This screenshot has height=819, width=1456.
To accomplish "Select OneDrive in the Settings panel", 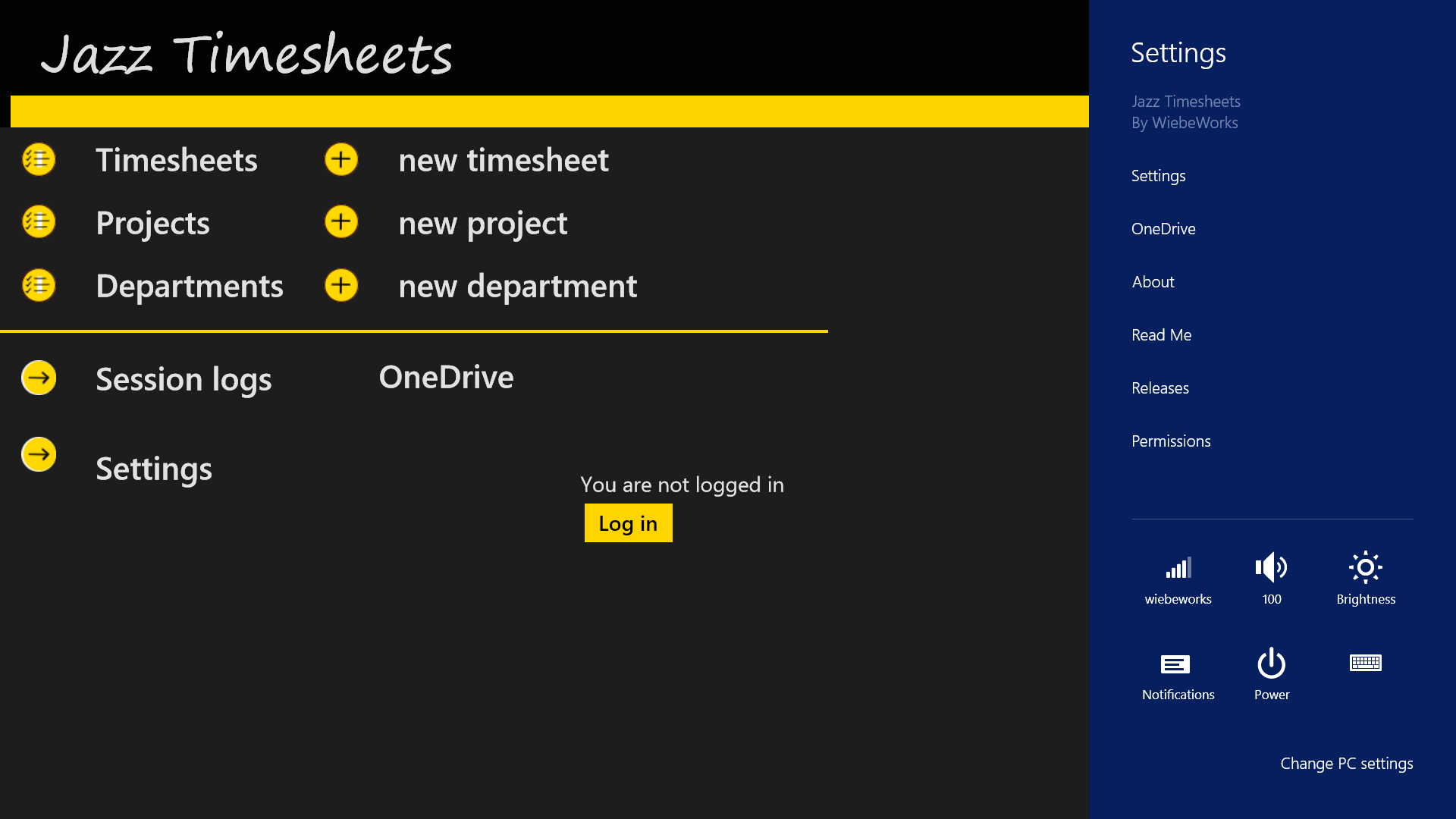I will click(1163, 229).
